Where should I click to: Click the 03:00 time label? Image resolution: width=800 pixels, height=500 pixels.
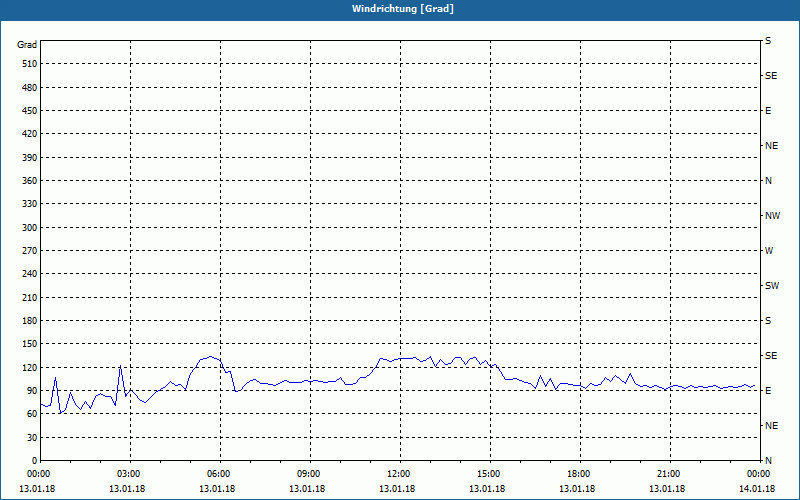tap(131, 474)
